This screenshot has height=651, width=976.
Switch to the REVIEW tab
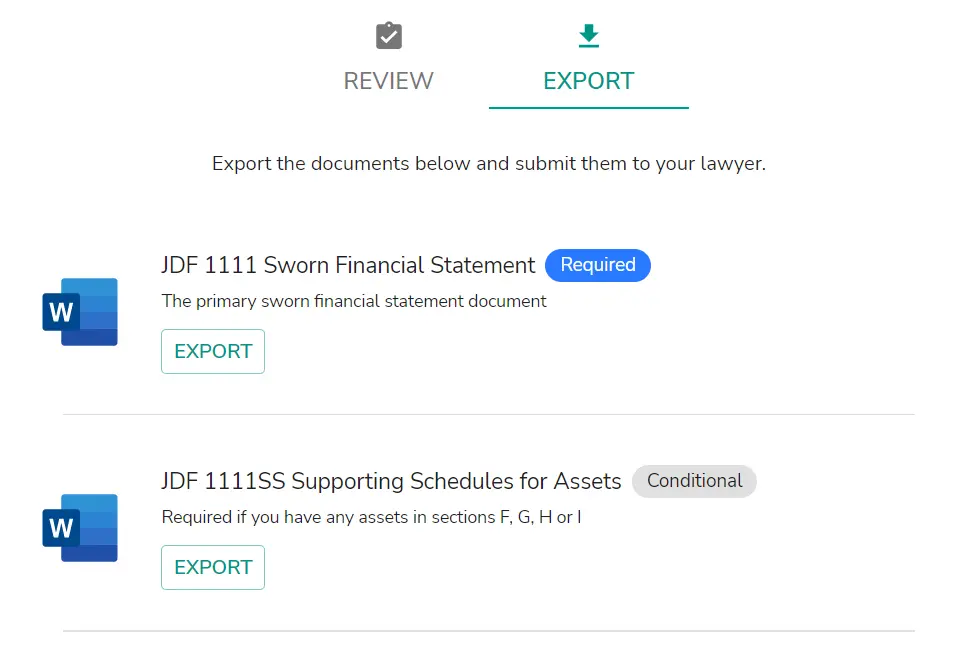pyautogui.click(x=388, y=81)
